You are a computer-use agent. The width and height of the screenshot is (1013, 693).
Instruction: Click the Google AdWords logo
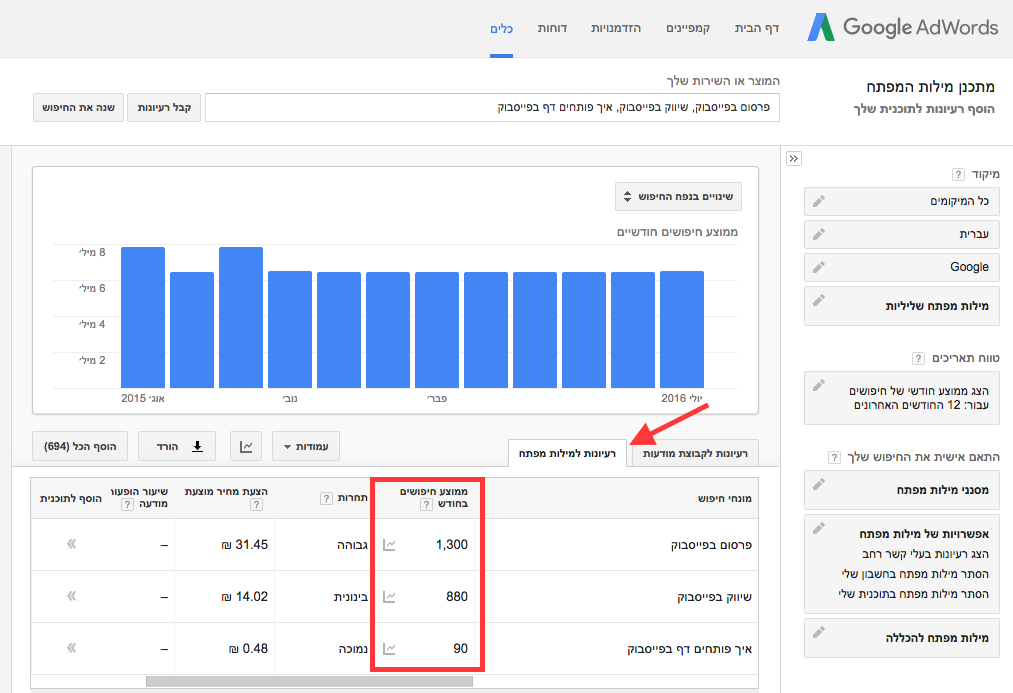click(903, 27)
